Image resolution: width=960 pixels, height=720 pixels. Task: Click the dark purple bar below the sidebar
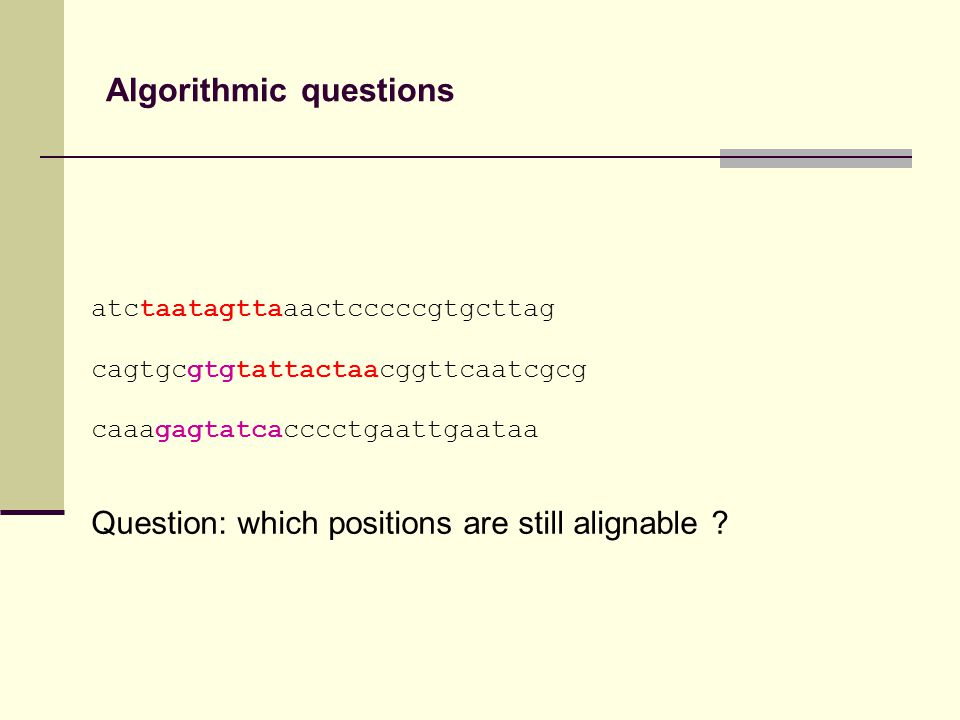coord(32,512)
